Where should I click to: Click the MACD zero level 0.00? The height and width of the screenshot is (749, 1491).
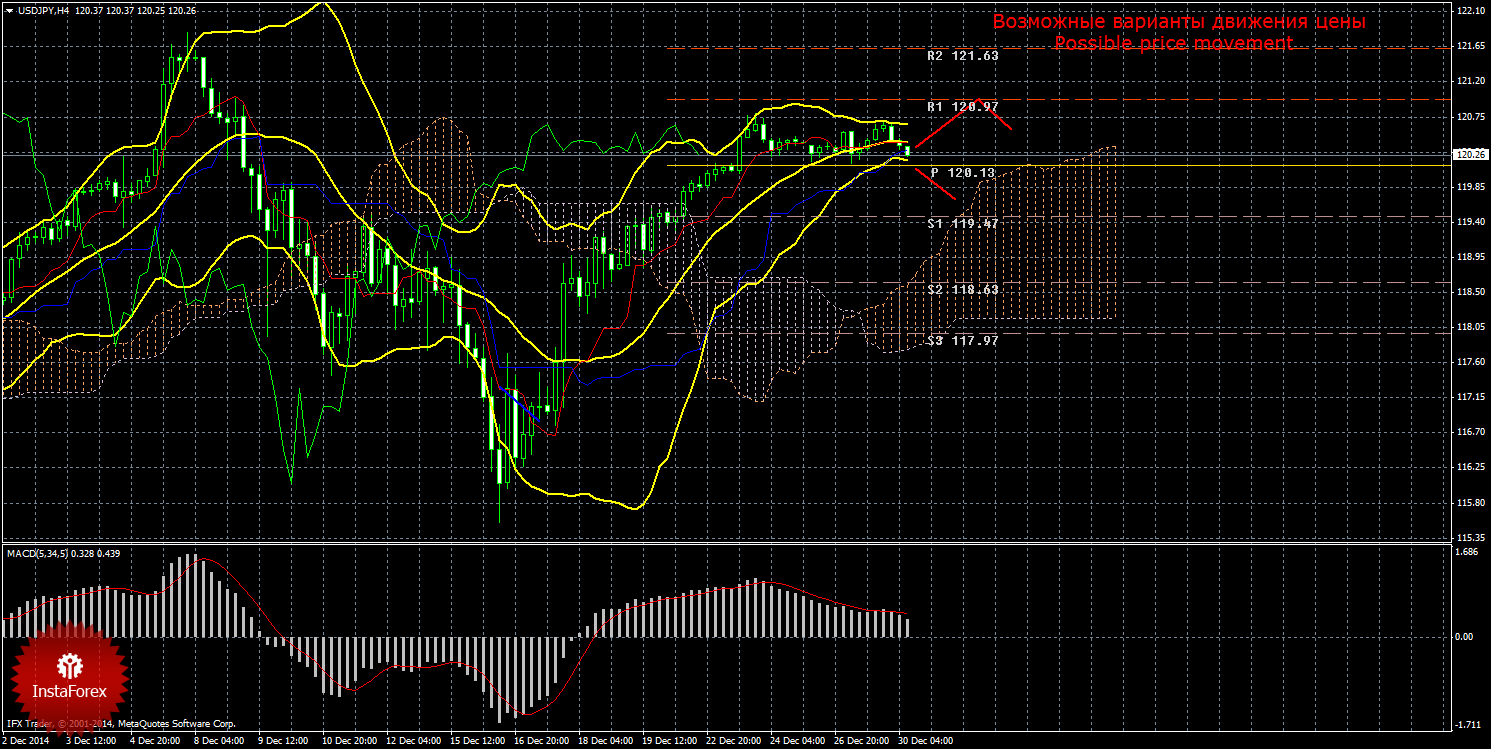click(1466, 636)
